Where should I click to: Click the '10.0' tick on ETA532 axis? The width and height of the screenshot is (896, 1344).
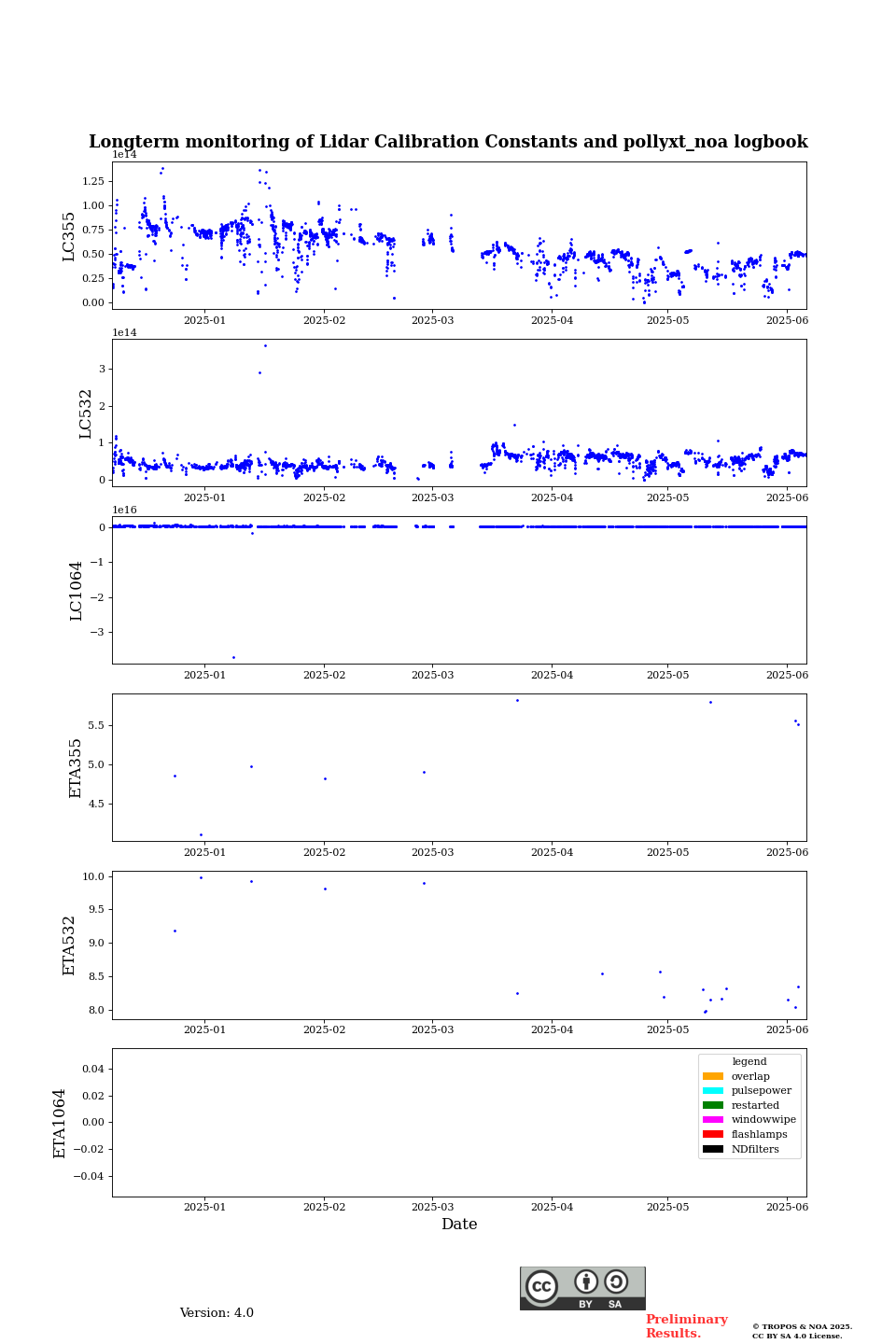point(94,876)
